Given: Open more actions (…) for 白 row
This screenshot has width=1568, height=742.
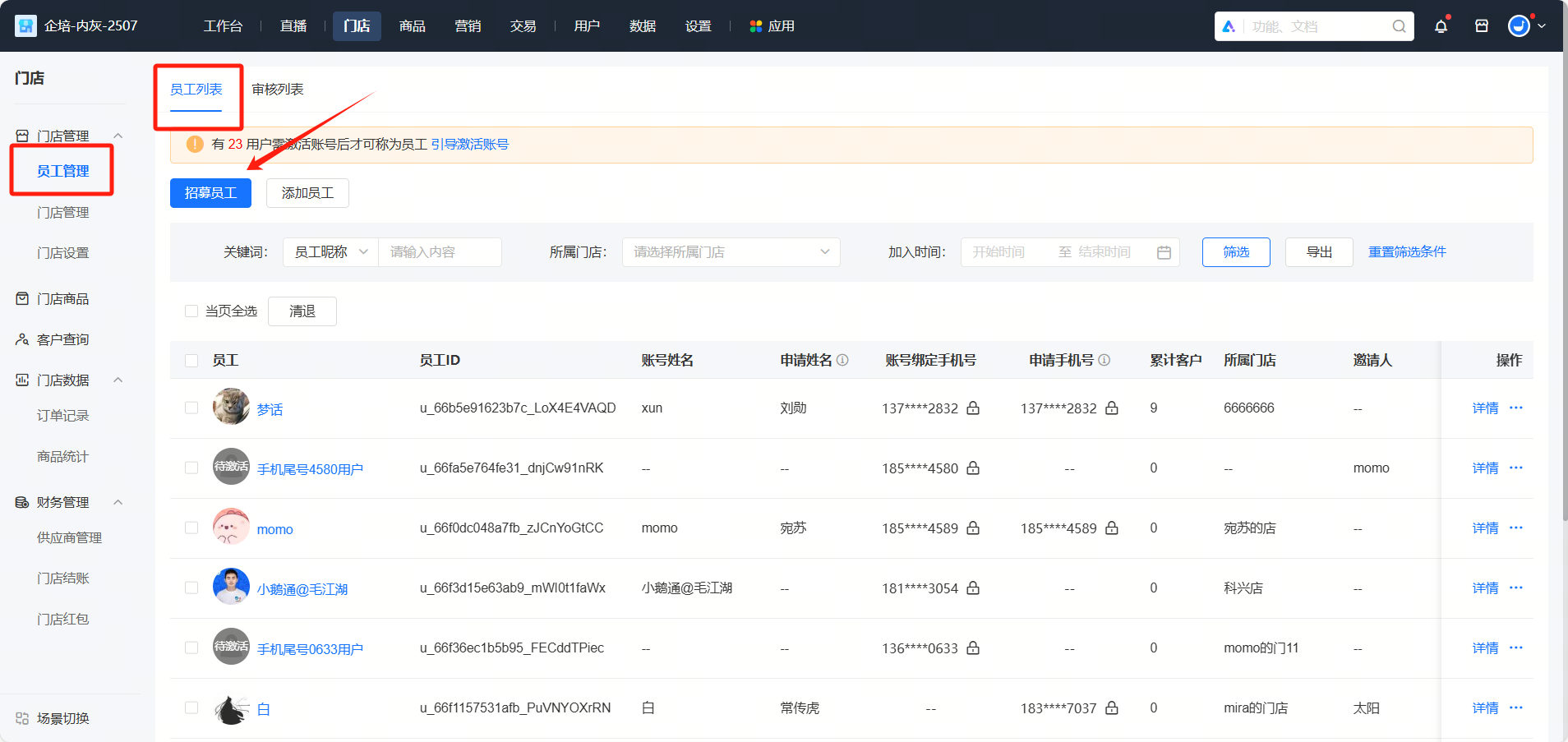Looking at the screenshot, I should point(1516,707).
